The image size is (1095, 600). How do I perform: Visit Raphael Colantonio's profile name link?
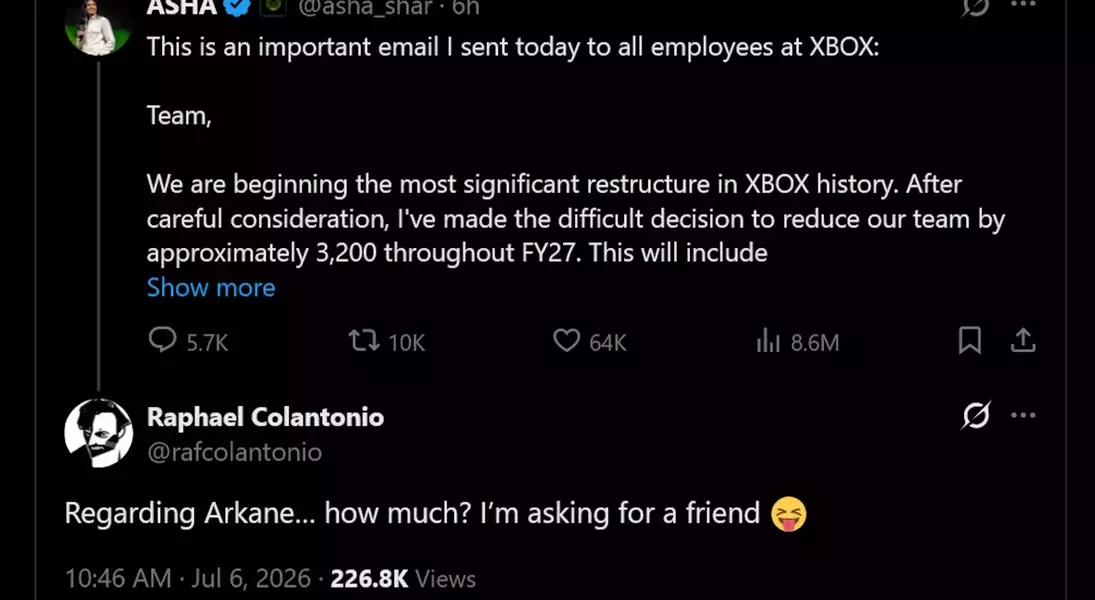[x=265, y=417]
